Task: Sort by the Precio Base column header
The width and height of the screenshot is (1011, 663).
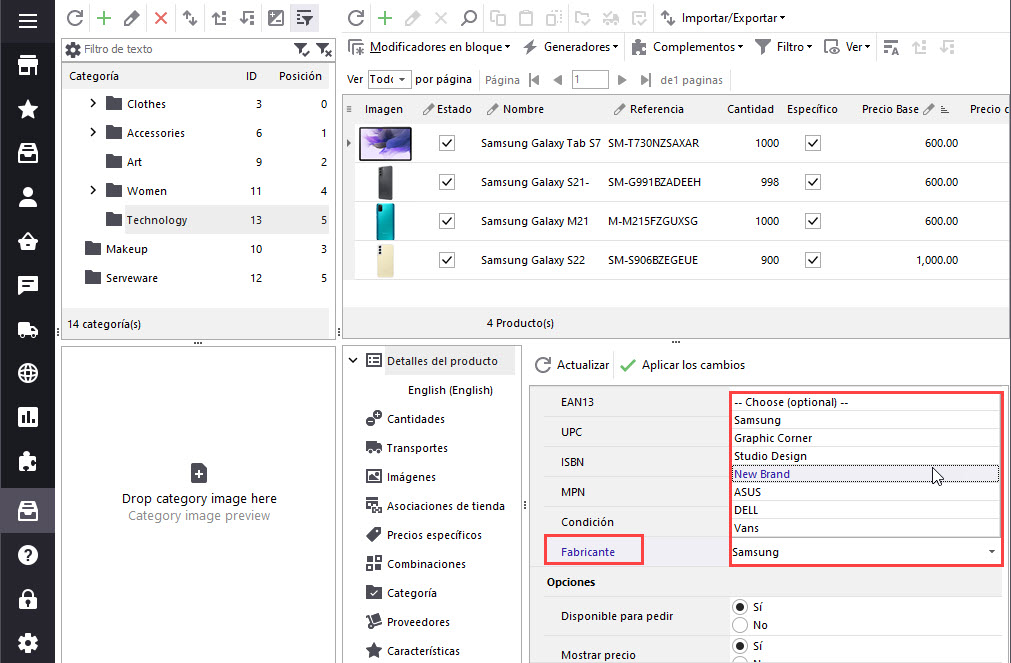Action: click(890, 109)
